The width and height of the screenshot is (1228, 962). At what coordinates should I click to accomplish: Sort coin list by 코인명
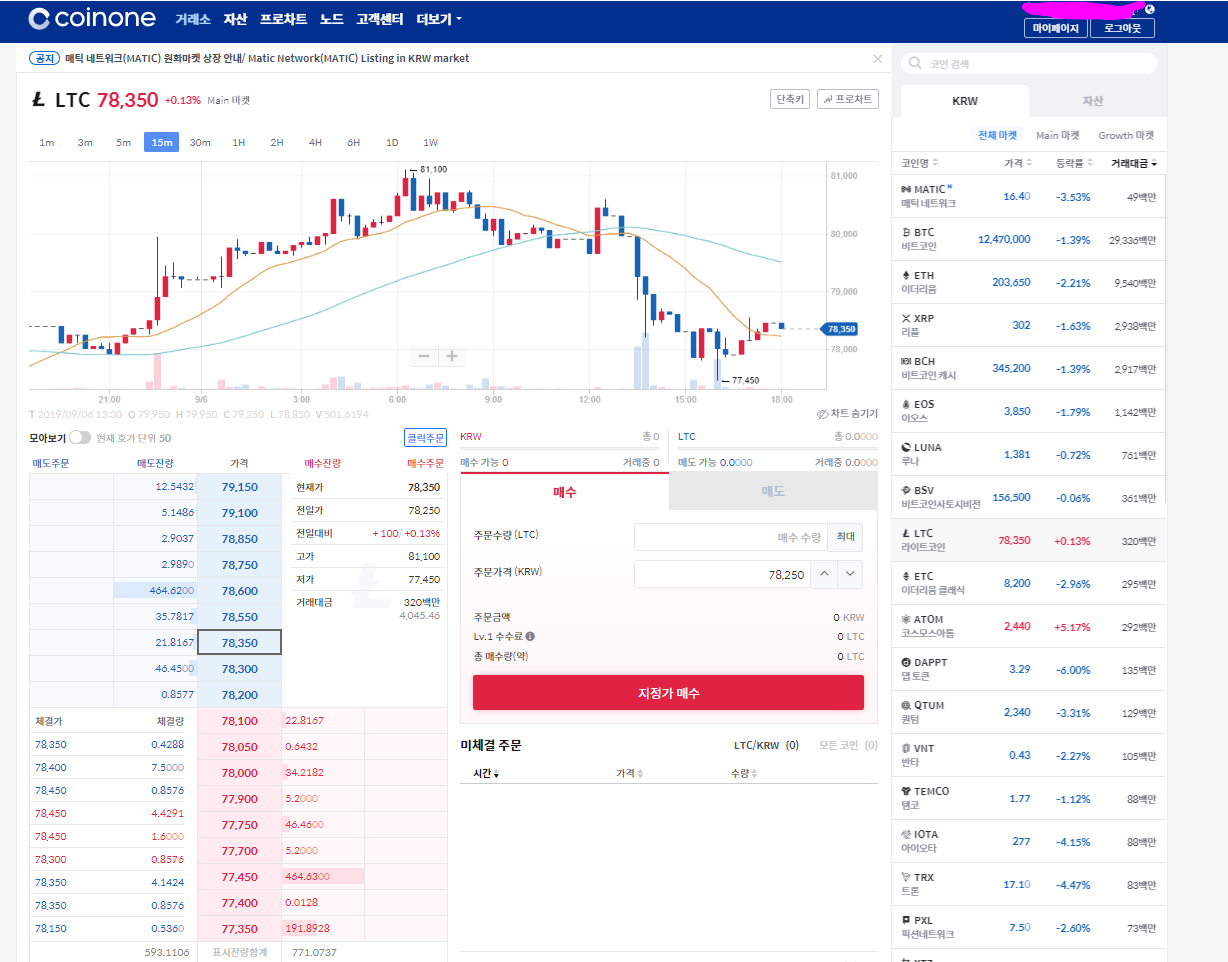click(x=919, y=163)
